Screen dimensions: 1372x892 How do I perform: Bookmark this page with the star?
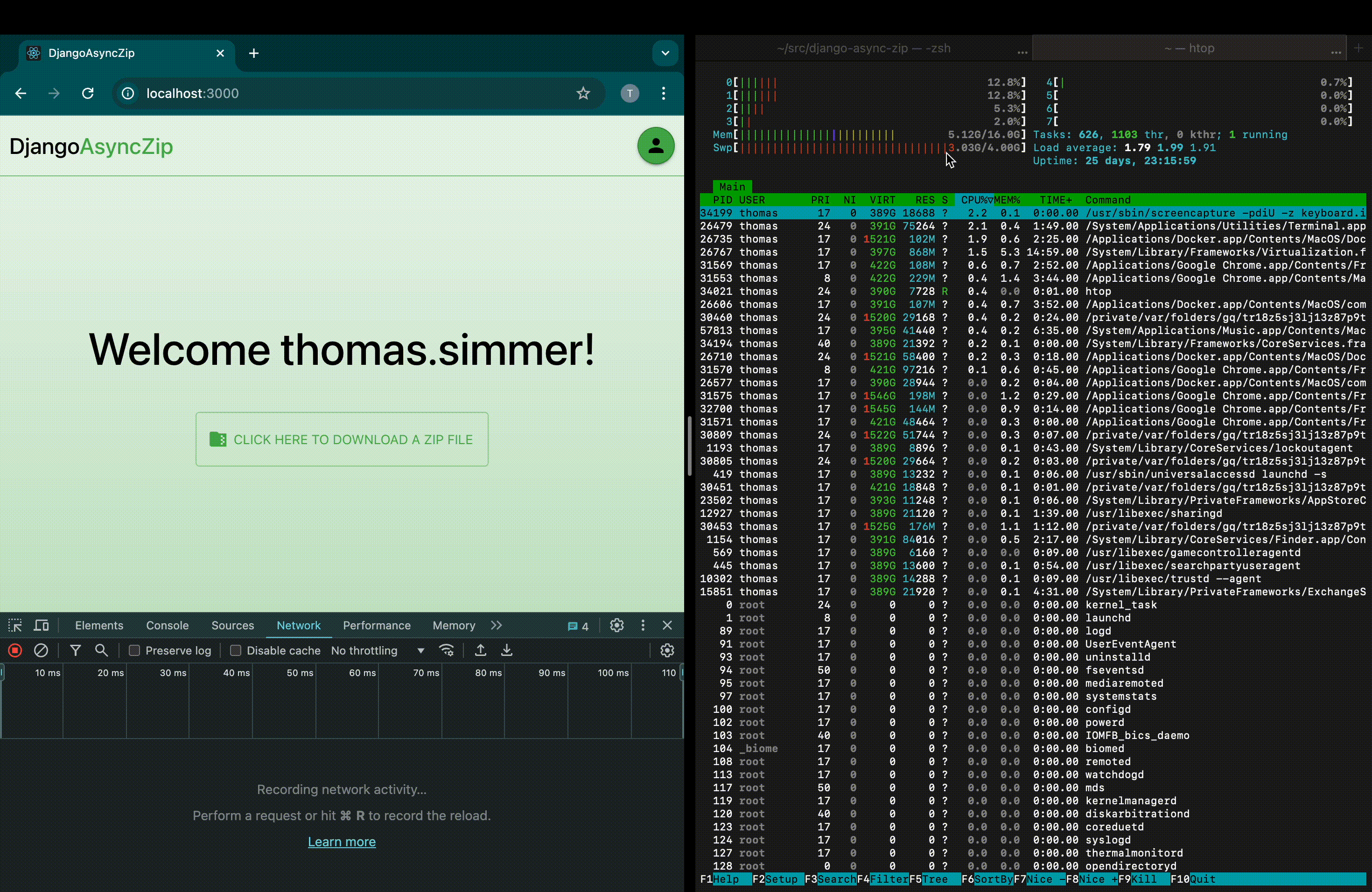[x=583, y=93]
